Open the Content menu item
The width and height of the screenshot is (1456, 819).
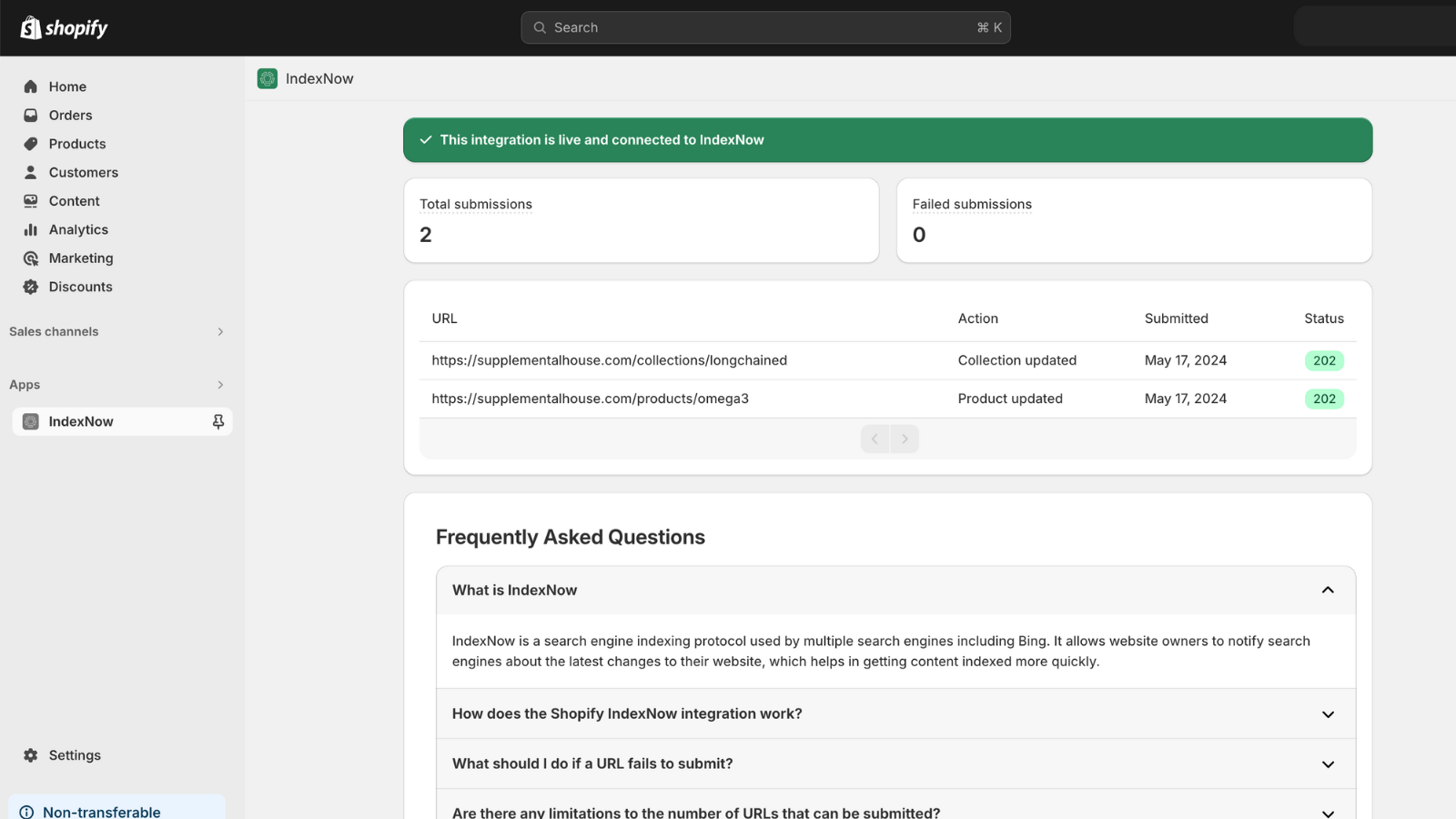(74, 201)
